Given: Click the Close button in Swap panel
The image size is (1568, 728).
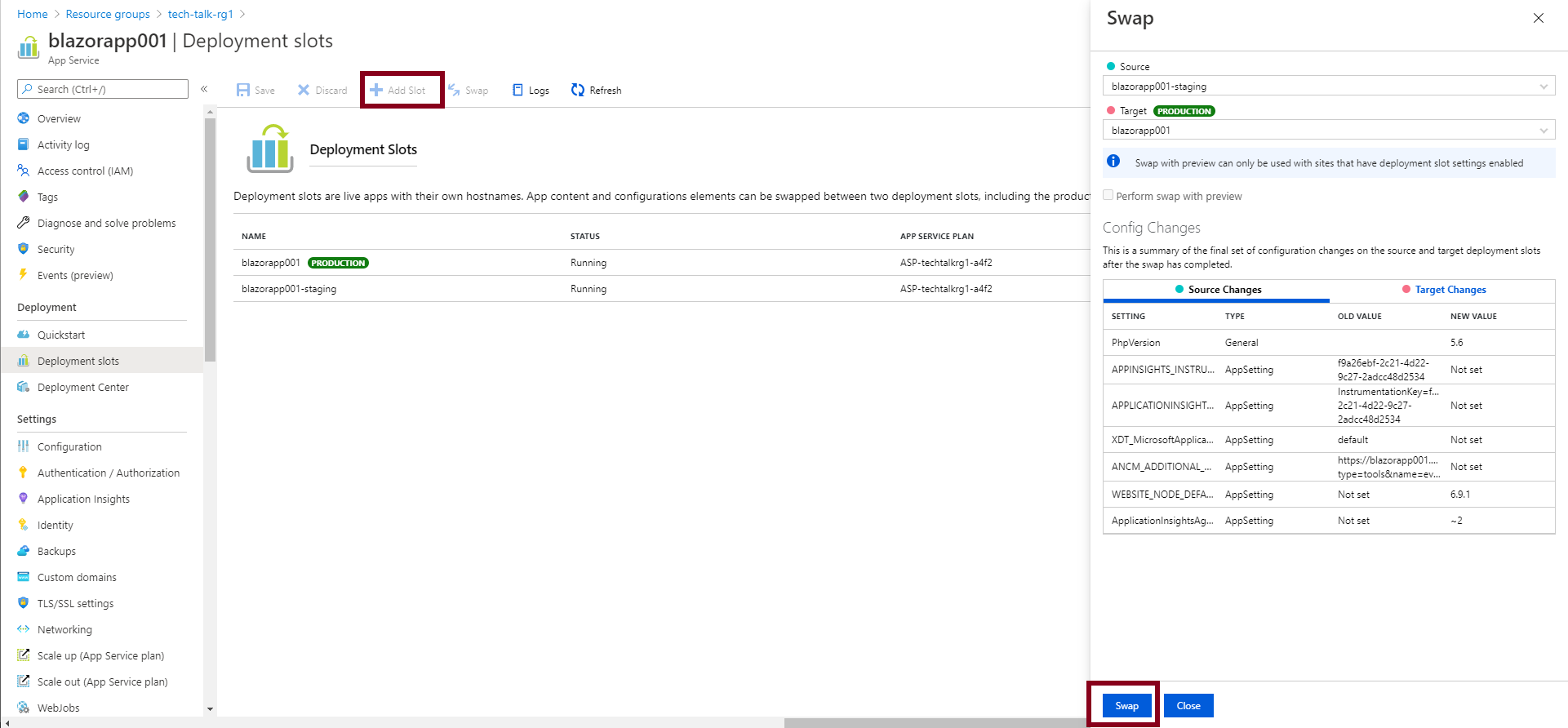Looking at the screenshot, I should 1188,706.
